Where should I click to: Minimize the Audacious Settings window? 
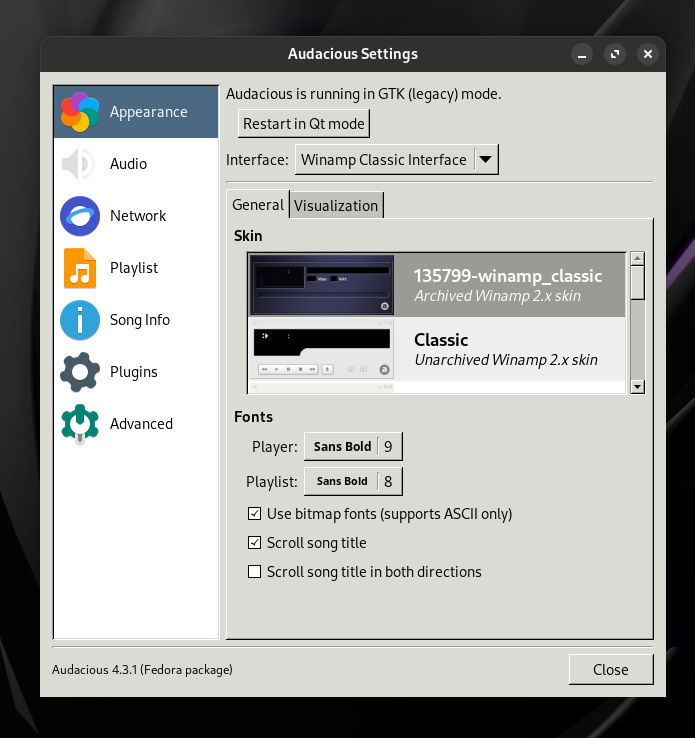[x=582, y=54]
